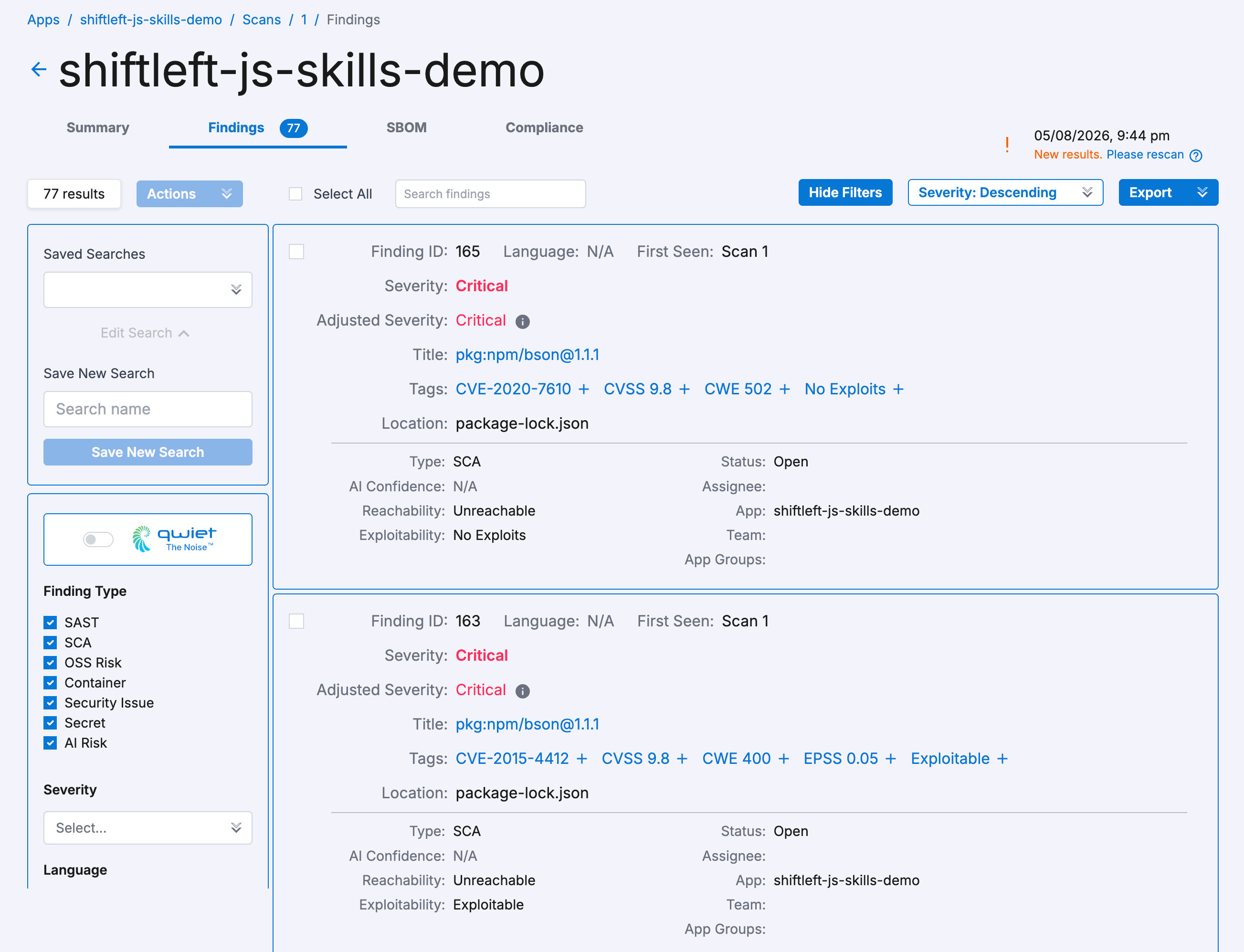Image resolution: width=1244 pixels, height=952 pixels.
Task: Click the rescan help question-mark icon
Action: pyautogui.click(x=1196, y=155)
